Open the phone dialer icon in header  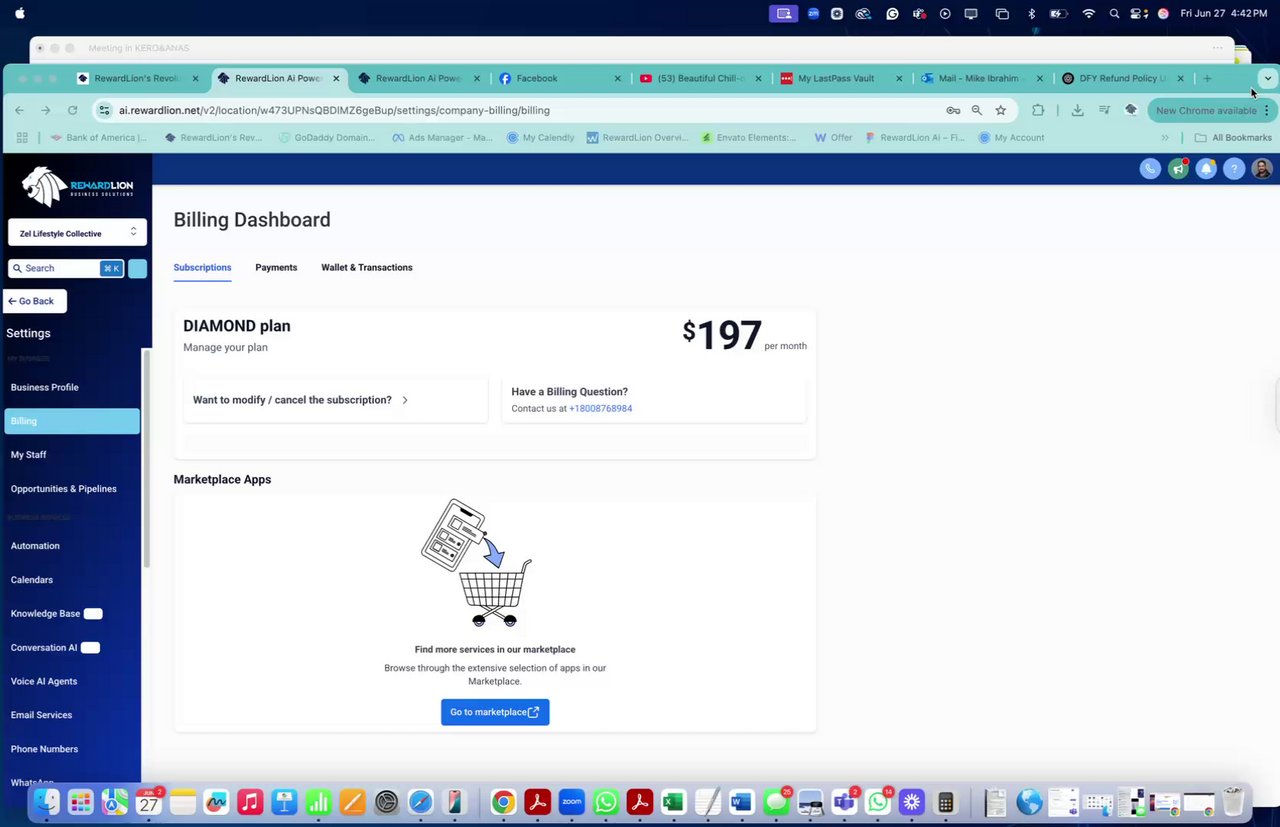[x=1150, y=169]
